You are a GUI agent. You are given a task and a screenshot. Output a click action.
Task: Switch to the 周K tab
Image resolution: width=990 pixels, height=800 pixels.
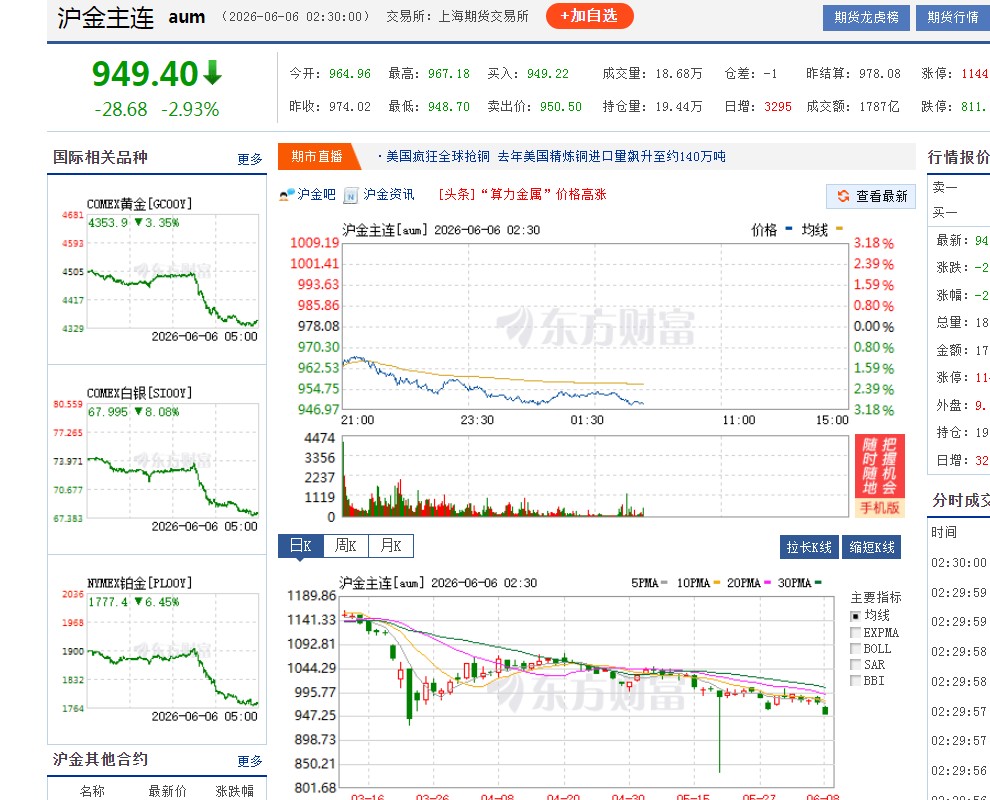coord(345,546)
